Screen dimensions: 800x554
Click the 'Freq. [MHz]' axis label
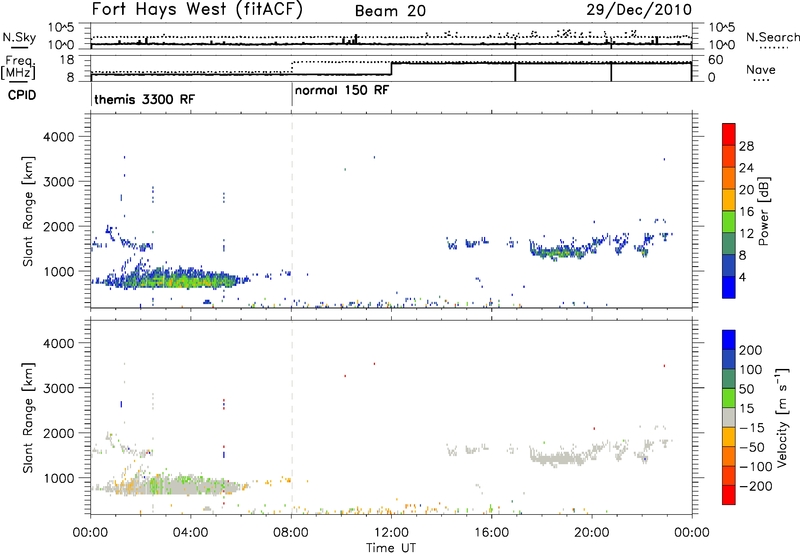(19, 68)
